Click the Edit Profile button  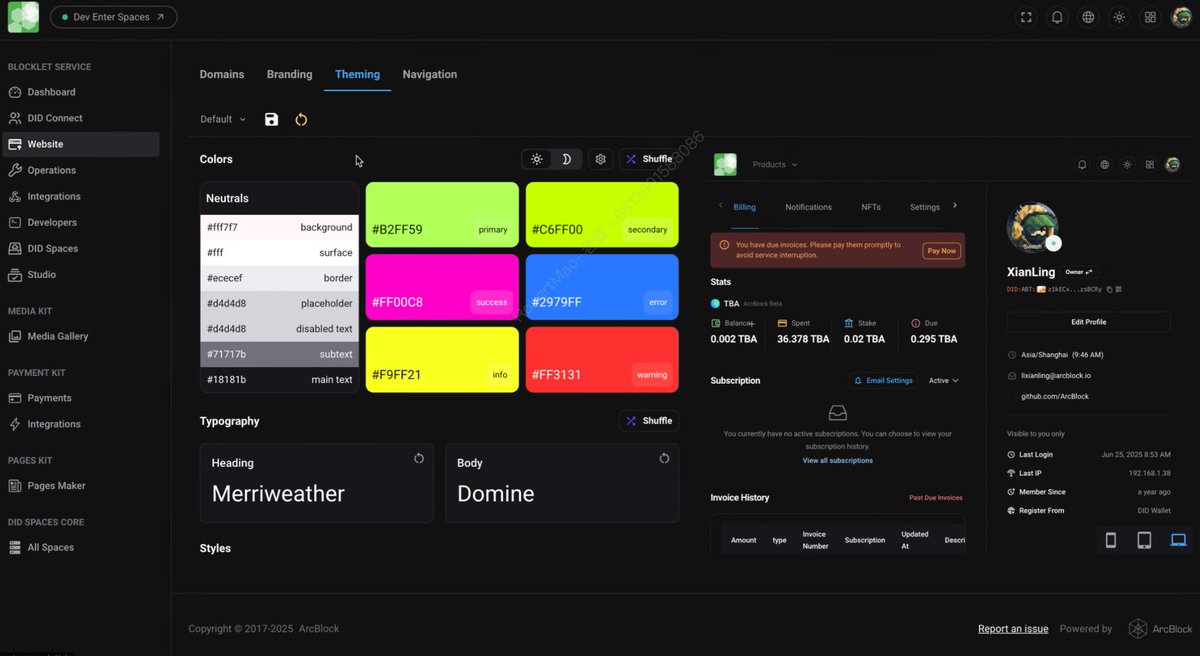[x=1088, y=322]
